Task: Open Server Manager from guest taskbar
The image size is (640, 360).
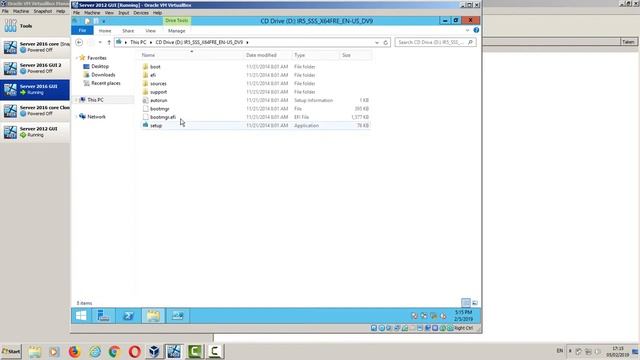Action: 104,316
